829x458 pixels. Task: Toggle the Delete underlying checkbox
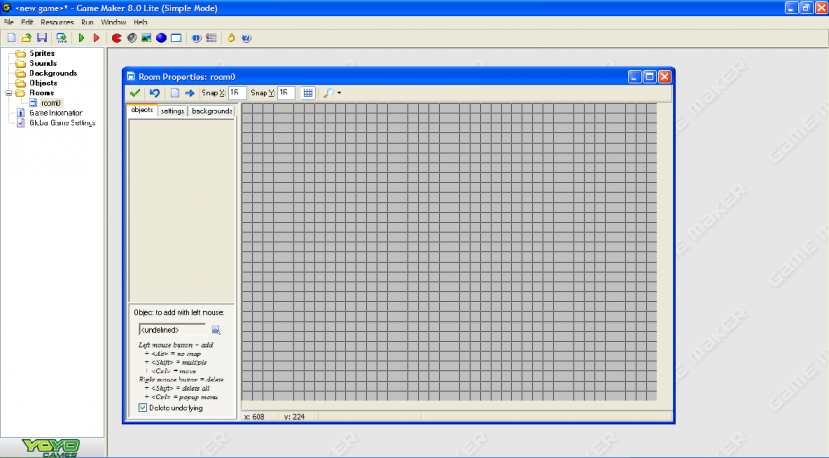[143, 408]
